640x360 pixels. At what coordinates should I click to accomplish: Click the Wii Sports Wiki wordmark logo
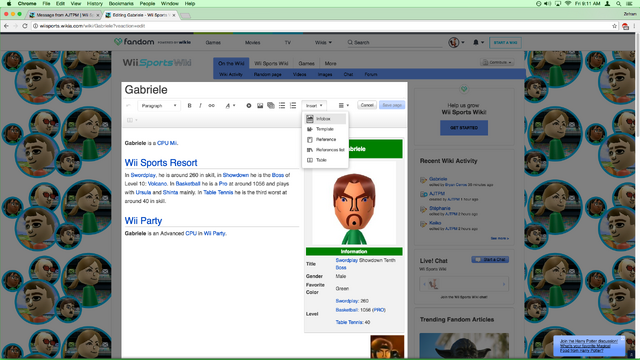click(x=157, y=63)
